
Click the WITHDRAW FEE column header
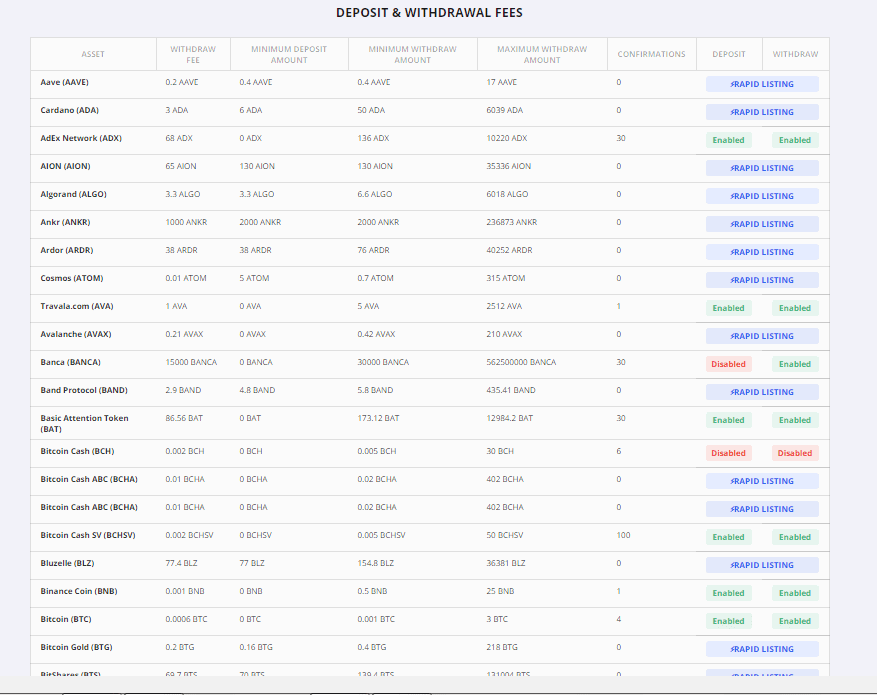point(193,54)
